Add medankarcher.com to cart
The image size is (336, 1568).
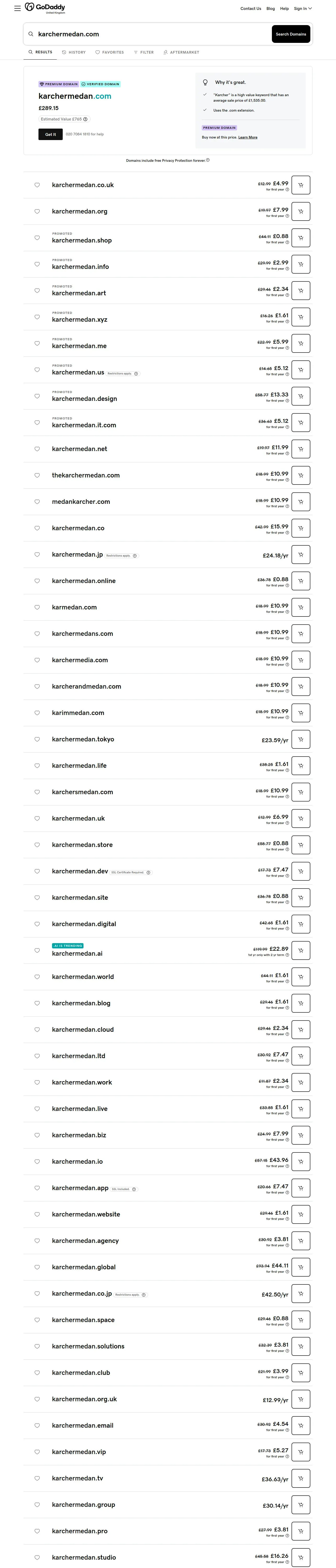(x=301, y=501)
